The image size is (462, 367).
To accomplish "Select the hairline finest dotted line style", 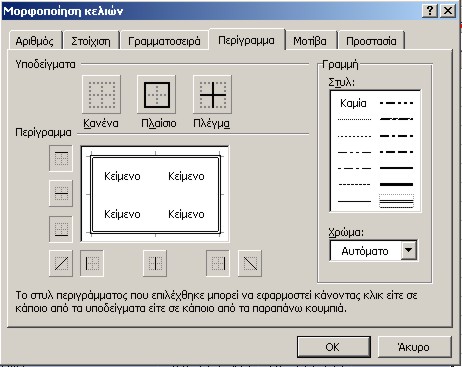I will [354, 119].
